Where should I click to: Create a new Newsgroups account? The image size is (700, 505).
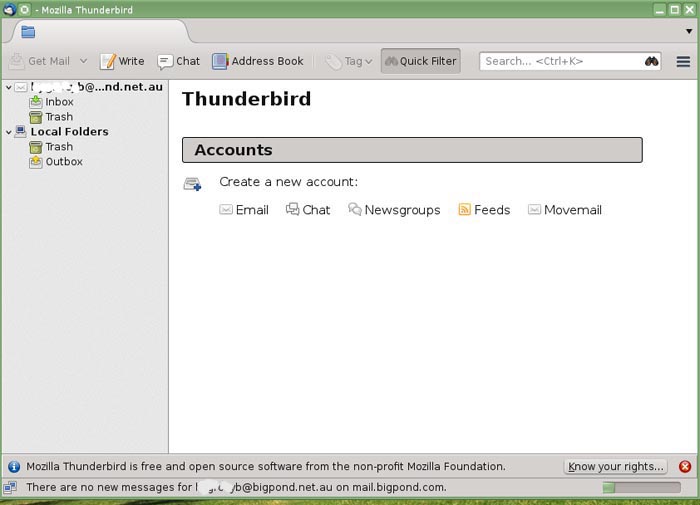(394, 210)
